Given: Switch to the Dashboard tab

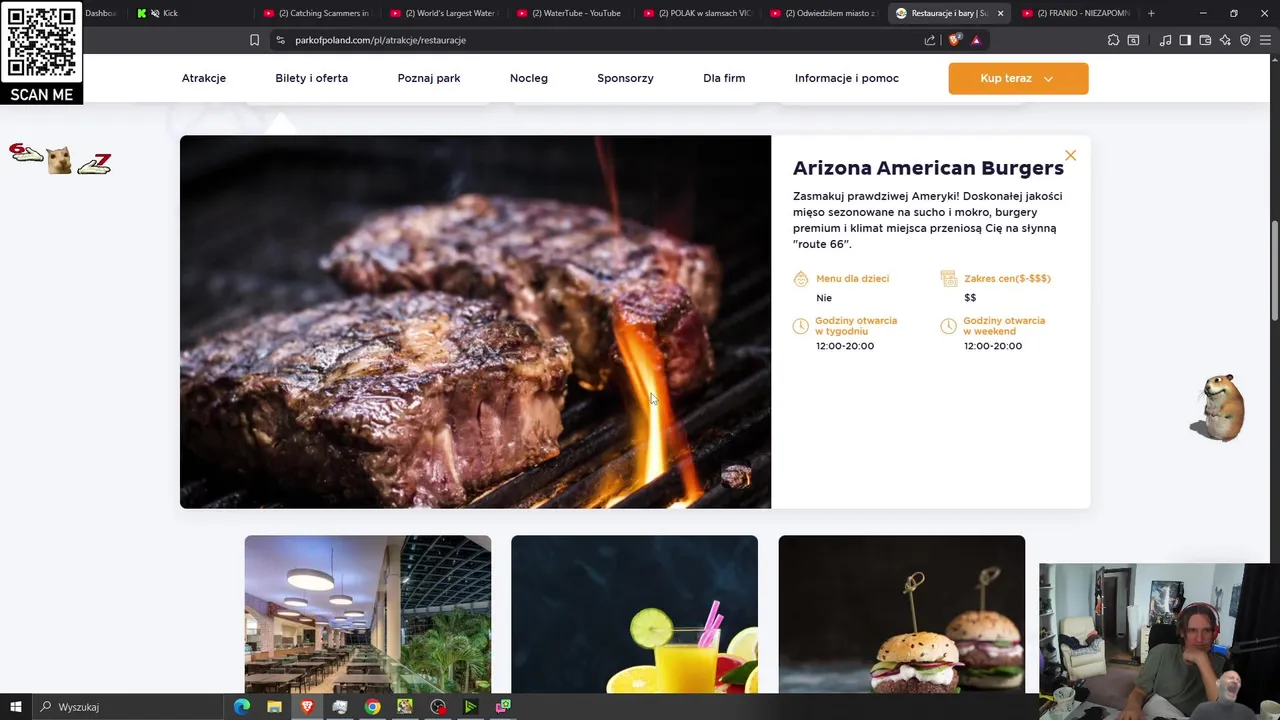Looking at the screenshot, I should (104, 13).
